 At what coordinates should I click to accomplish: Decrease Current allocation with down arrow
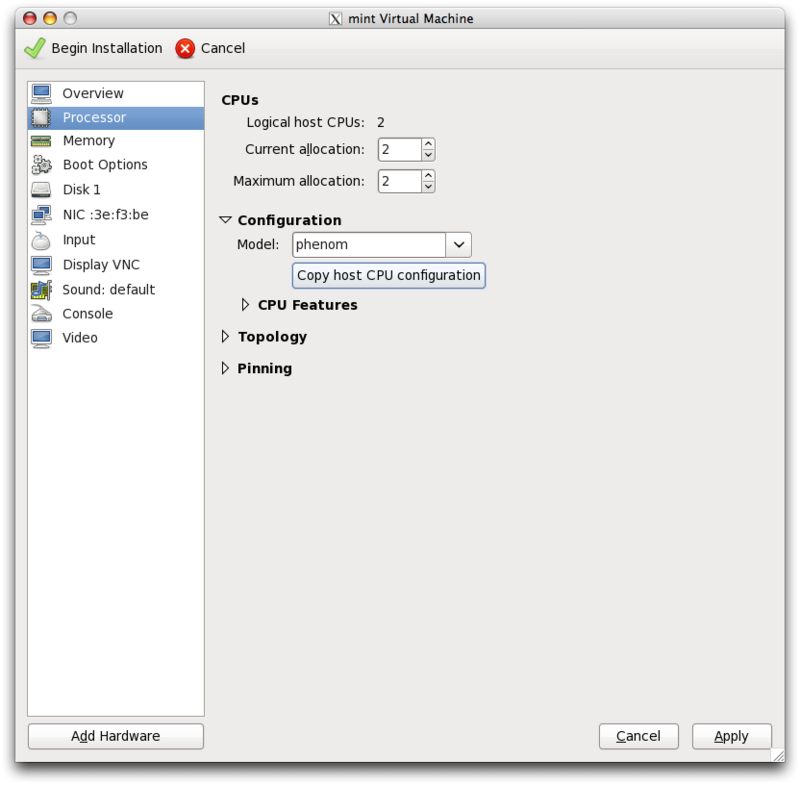point(429,155)
